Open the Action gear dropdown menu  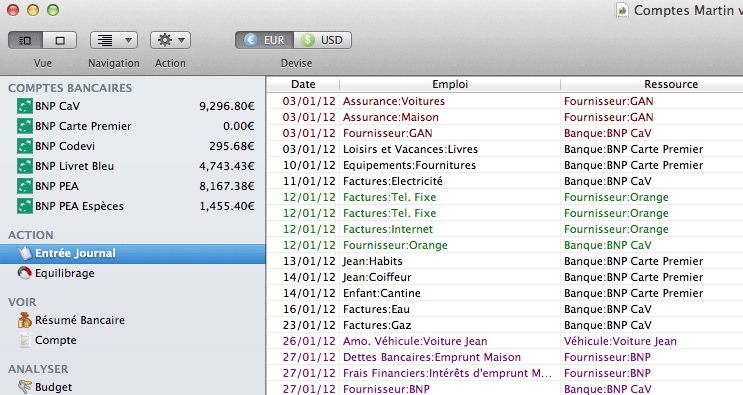pos(171,40)
